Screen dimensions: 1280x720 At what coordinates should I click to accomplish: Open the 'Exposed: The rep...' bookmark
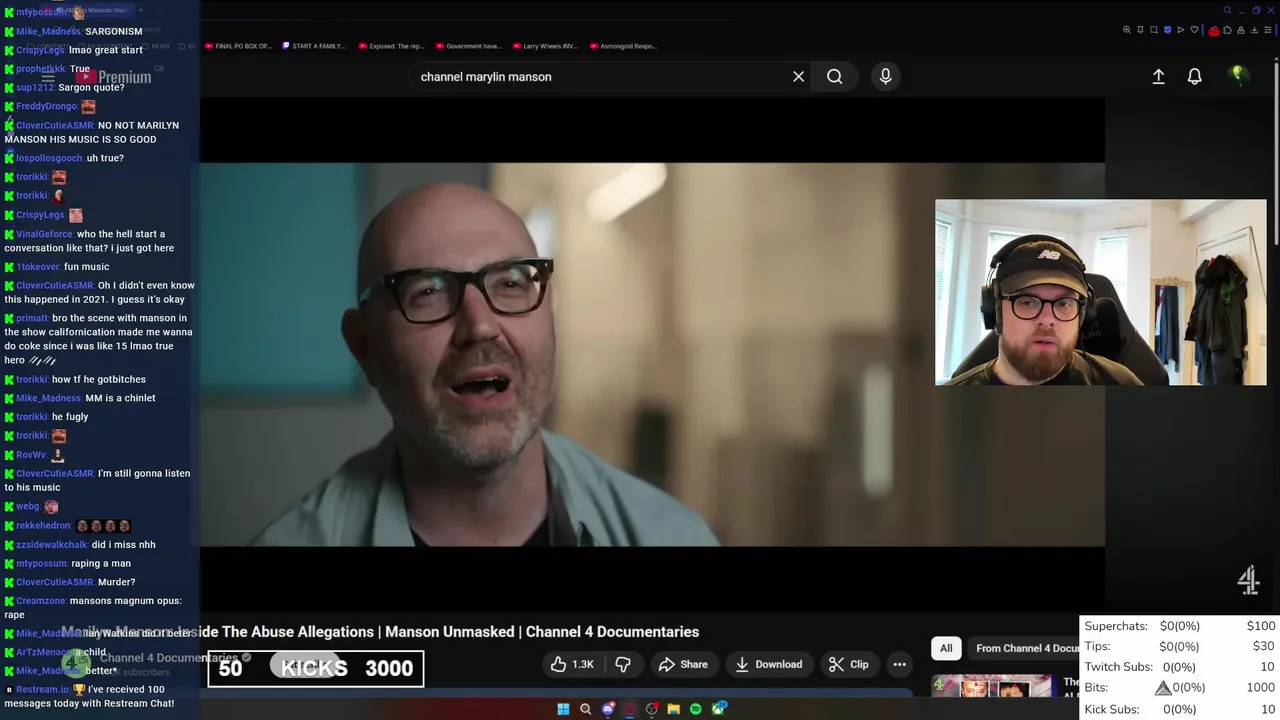(391, 46)
